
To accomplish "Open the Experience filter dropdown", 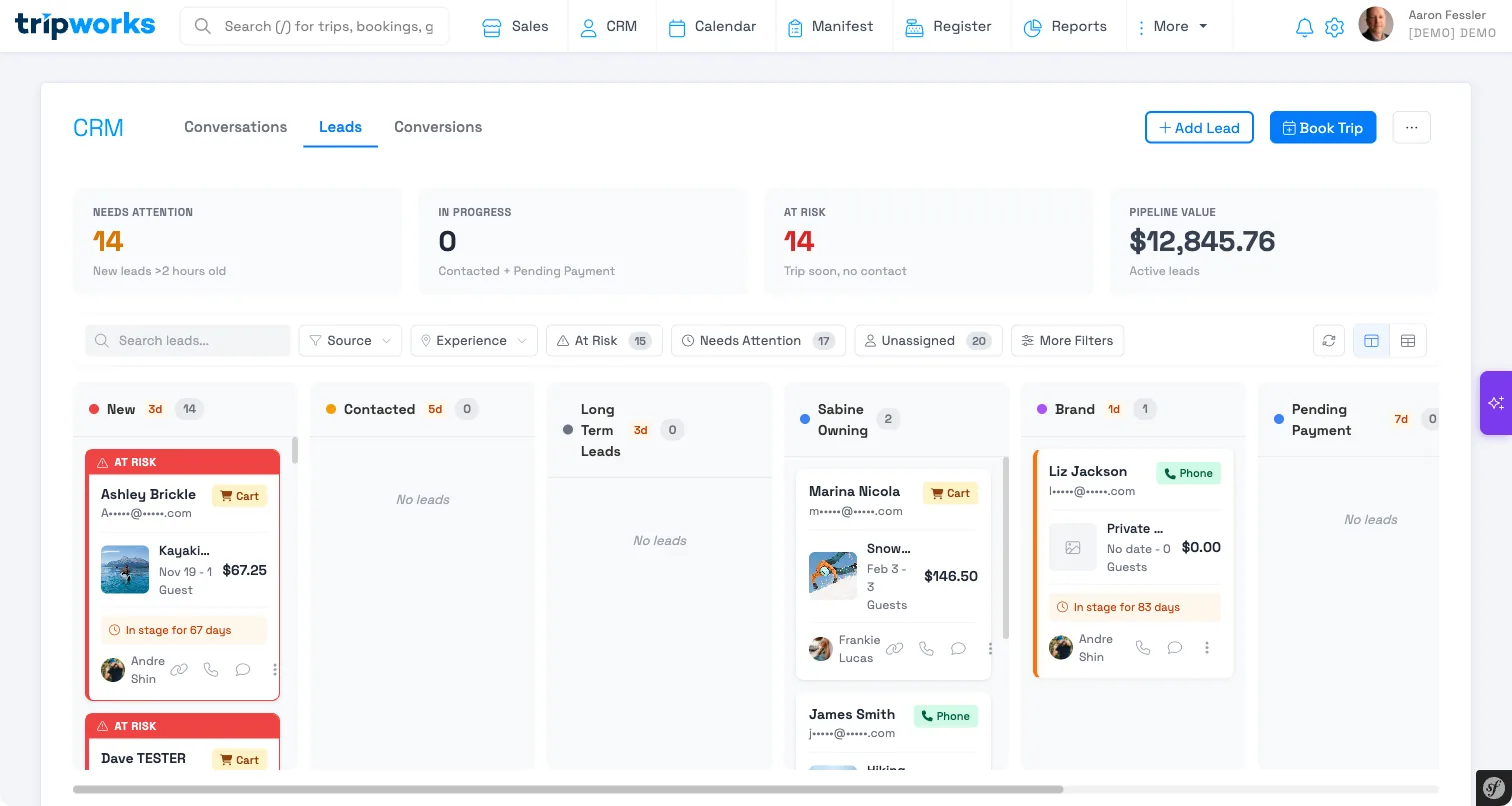I will (x=474, y=341).
